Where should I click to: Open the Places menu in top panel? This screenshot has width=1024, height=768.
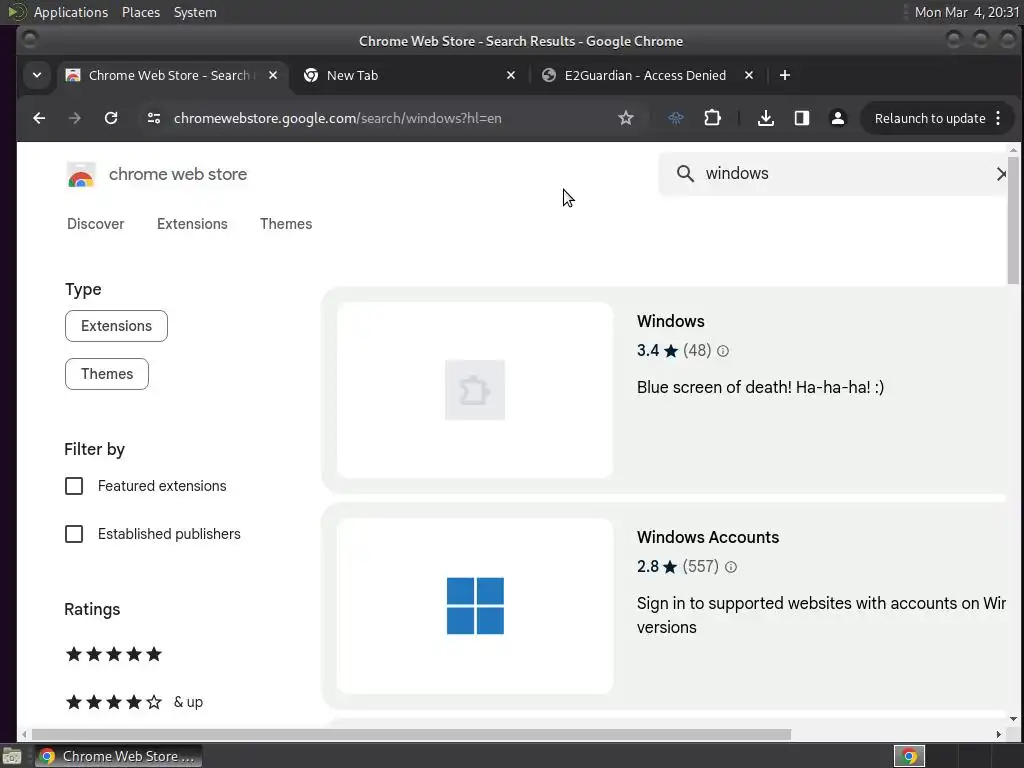[x=141, y=12]
